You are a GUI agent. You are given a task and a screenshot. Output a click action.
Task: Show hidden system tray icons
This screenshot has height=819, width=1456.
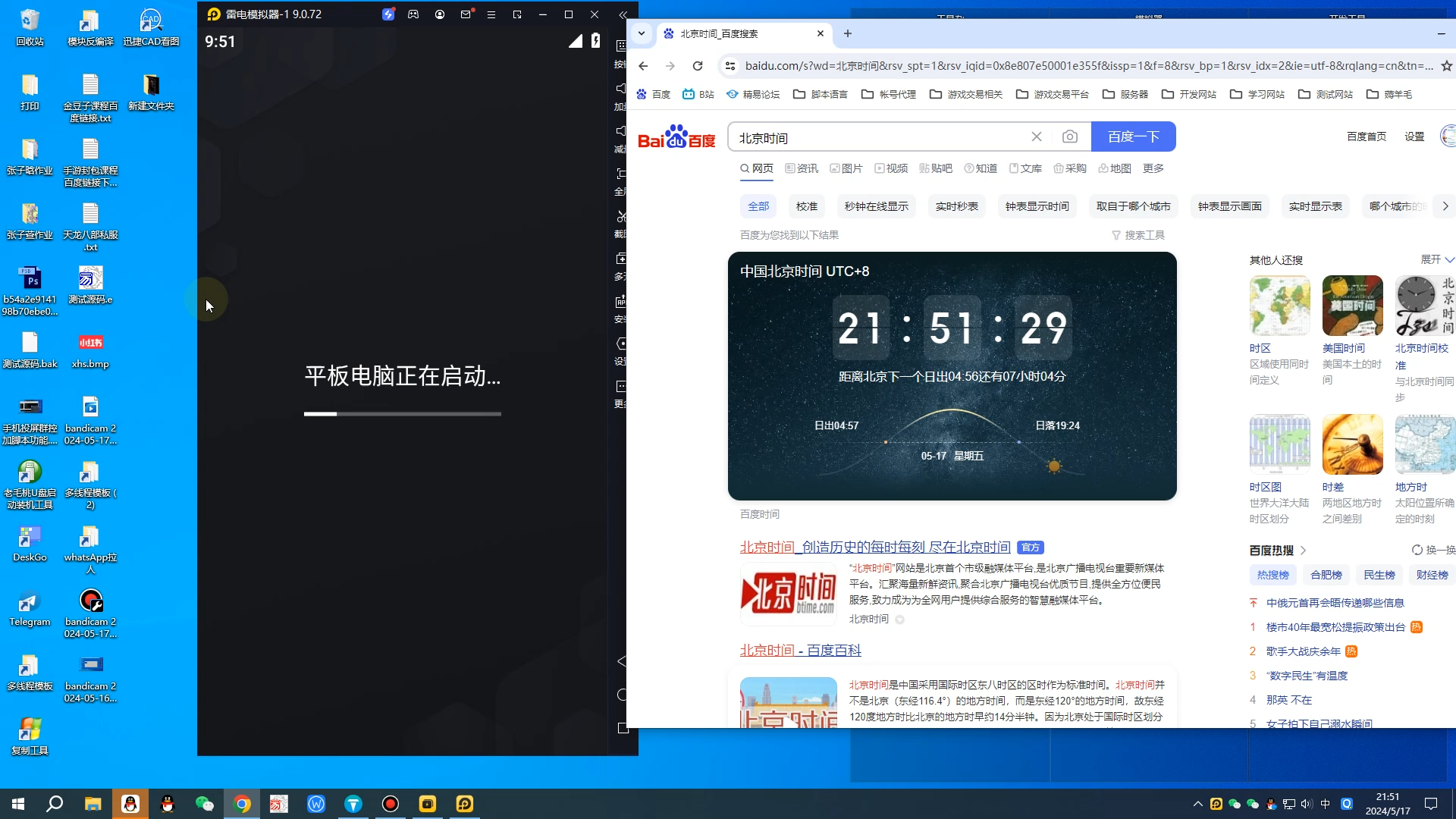1198,804
